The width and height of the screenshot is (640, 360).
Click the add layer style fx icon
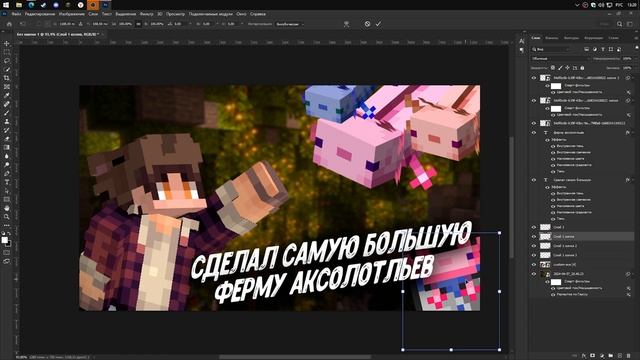point(584,356)
